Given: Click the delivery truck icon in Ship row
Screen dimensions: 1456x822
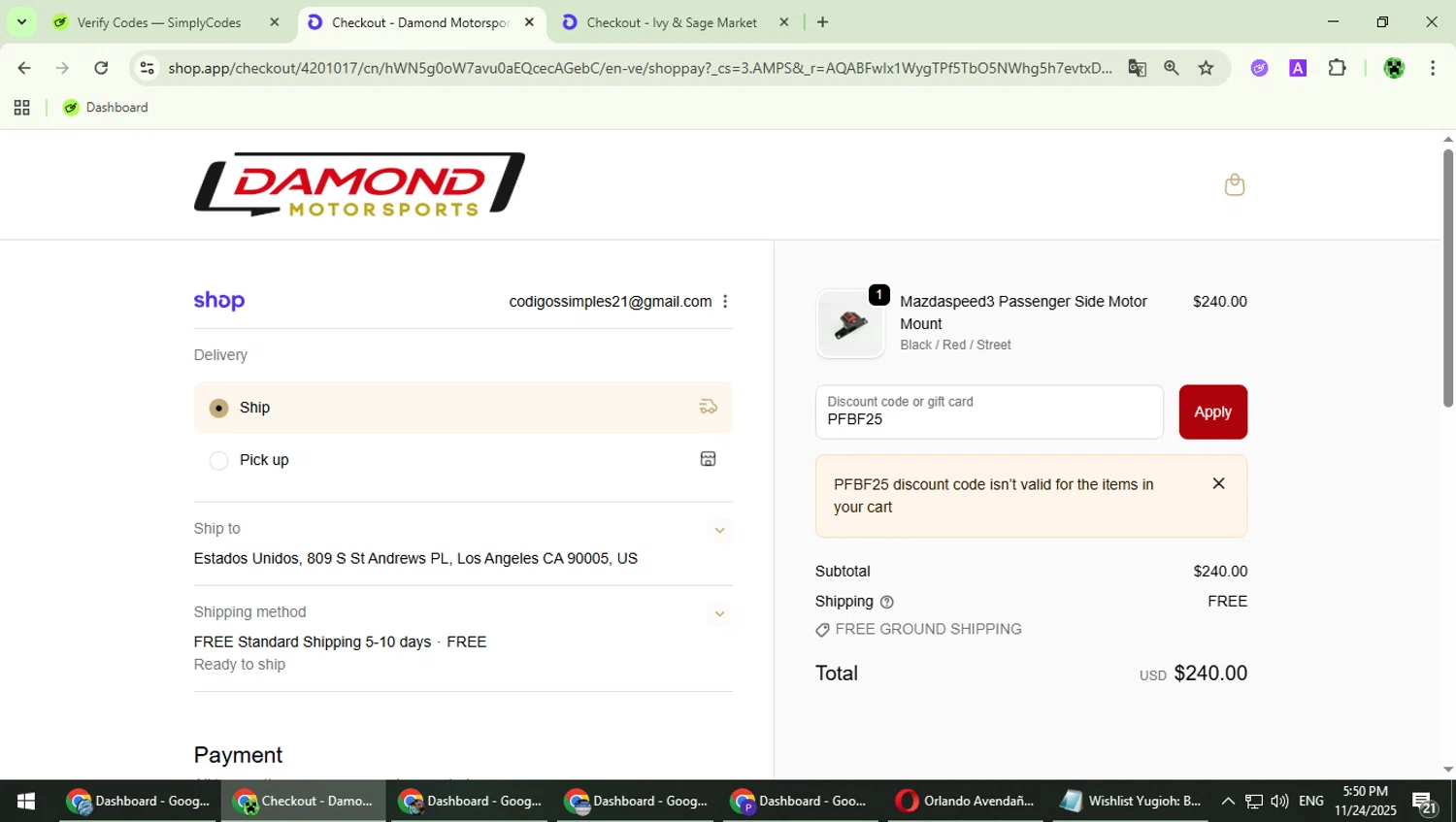Looking at the screenshot, I should 709,408.
